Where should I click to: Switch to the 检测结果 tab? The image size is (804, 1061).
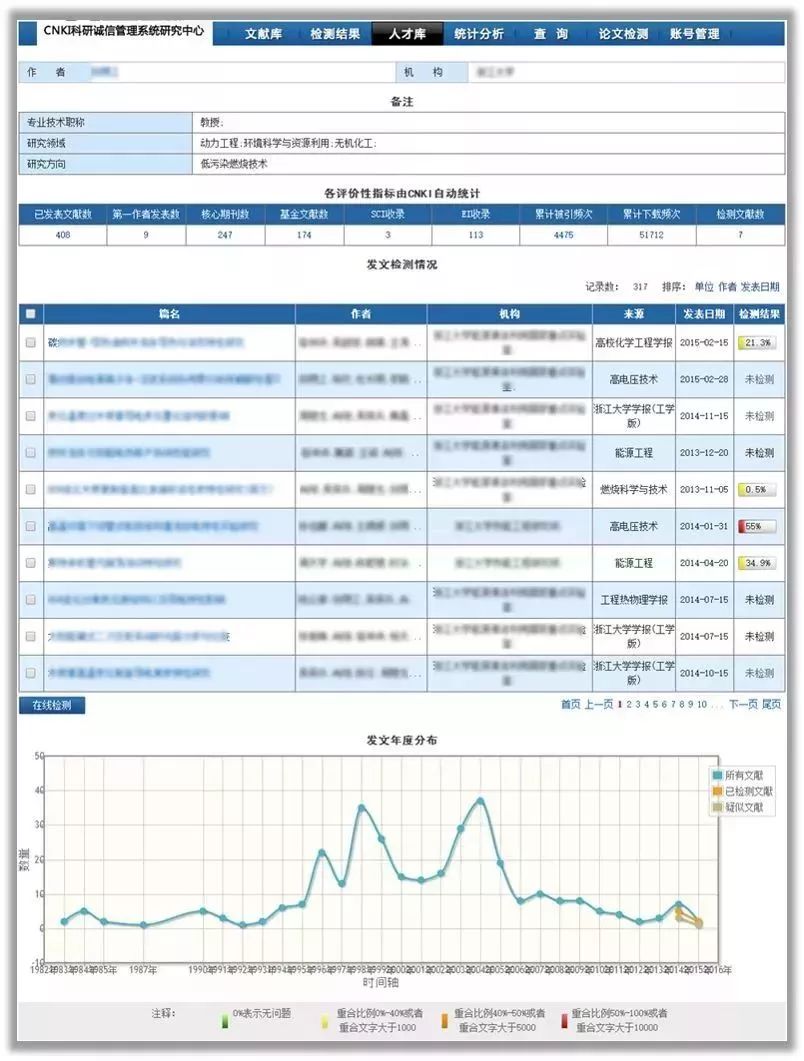point(335,34)
